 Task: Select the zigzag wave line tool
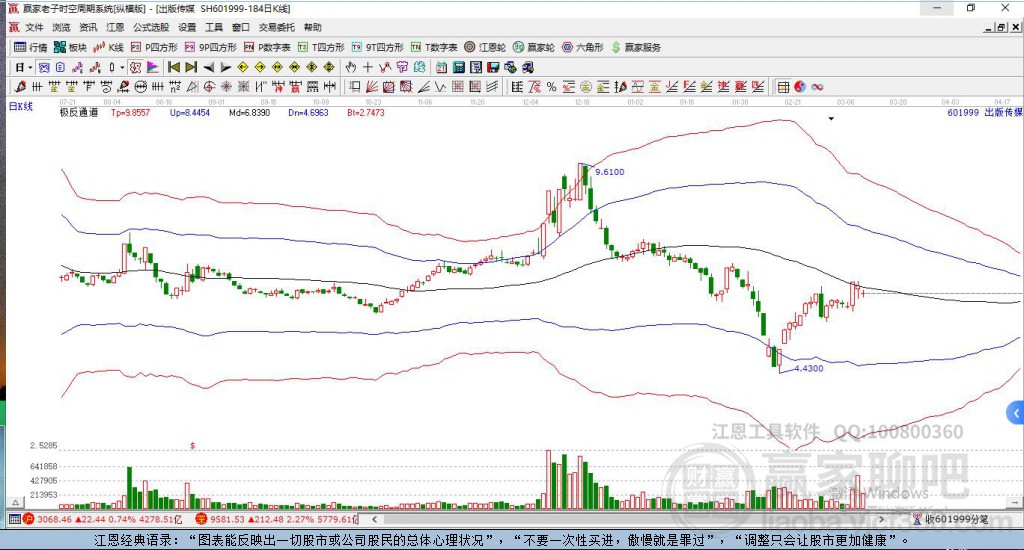coord(440,87)
